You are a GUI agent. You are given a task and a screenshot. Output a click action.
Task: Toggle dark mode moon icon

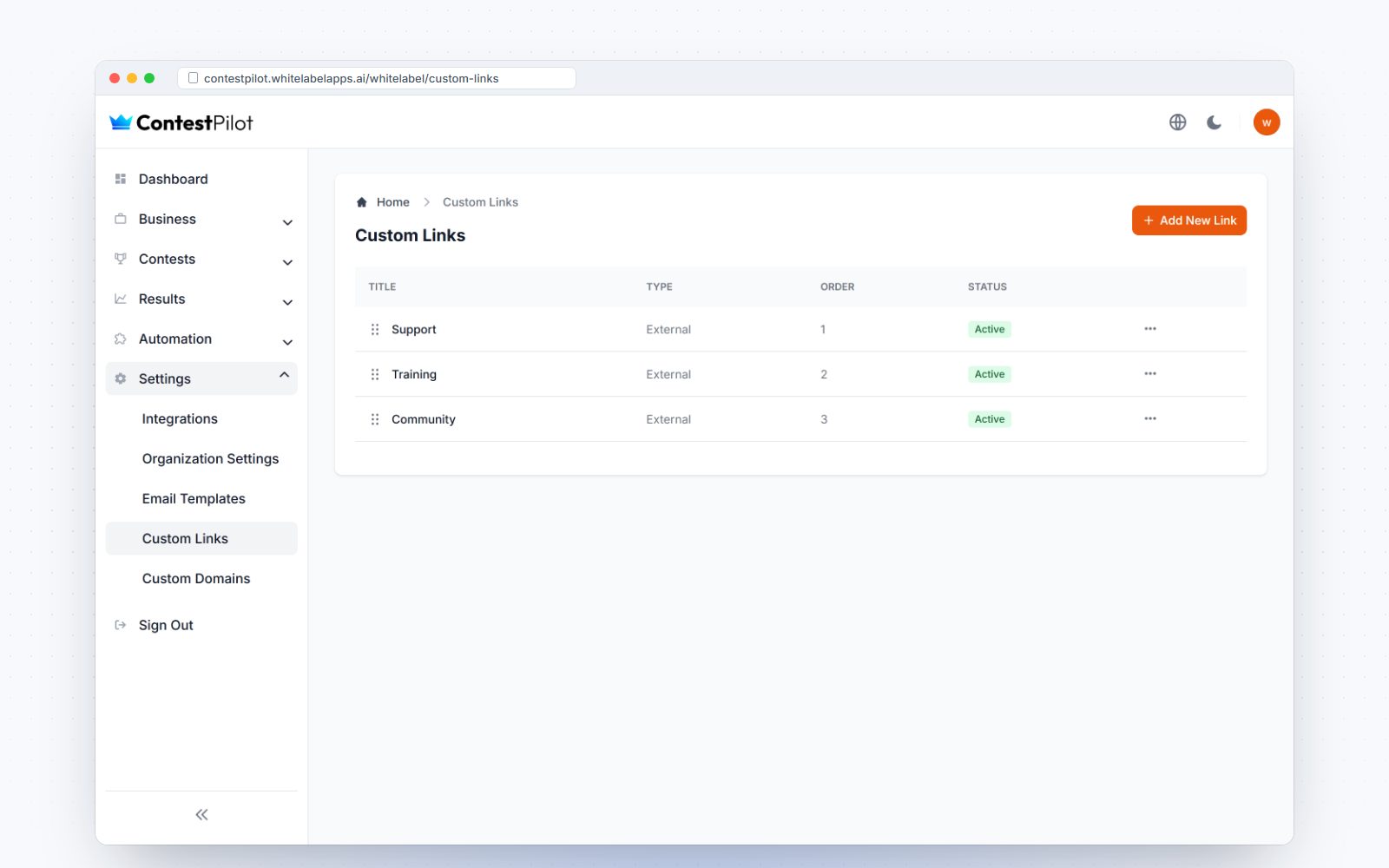1214,122
